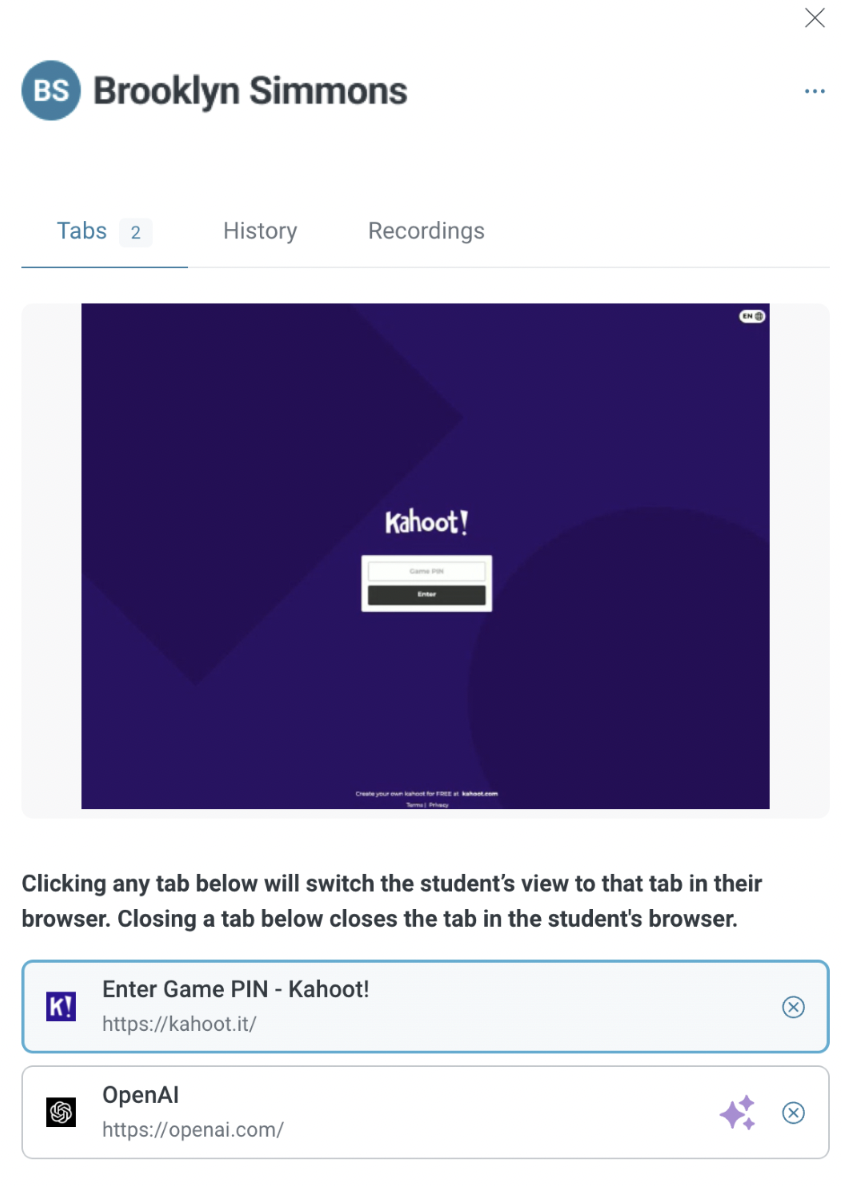Click the Game PIN field in preview

click(427, 571)
